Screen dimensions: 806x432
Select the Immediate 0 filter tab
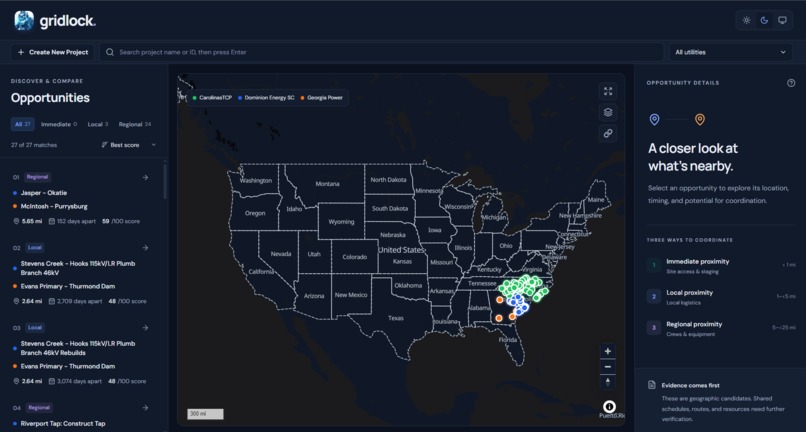[59, 124]
